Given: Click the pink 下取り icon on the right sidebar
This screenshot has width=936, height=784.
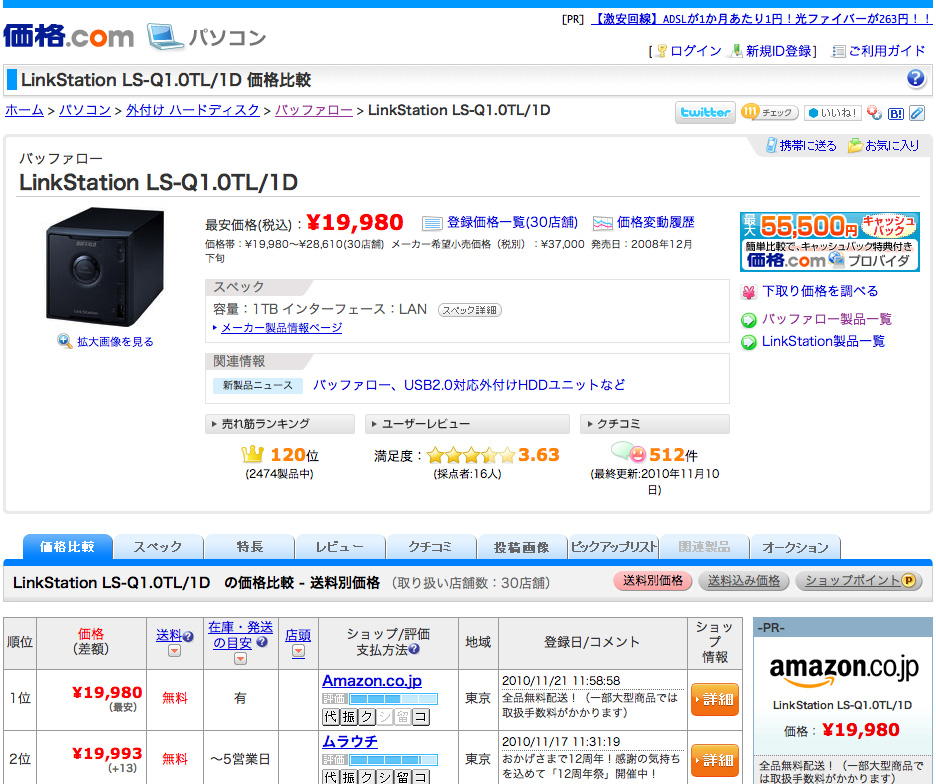Looking at the screenshot, I should pyautogui.click(x=749, y=292).
